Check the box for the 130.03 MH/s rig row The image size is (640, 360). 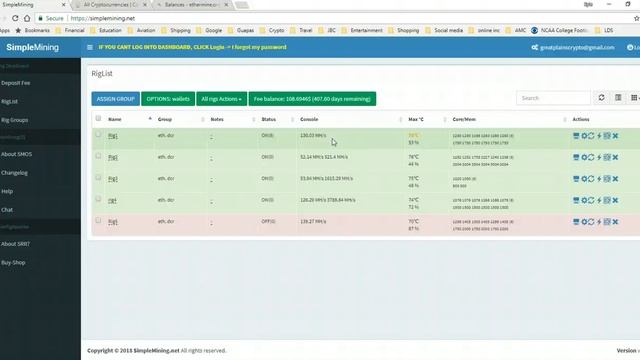98,134
